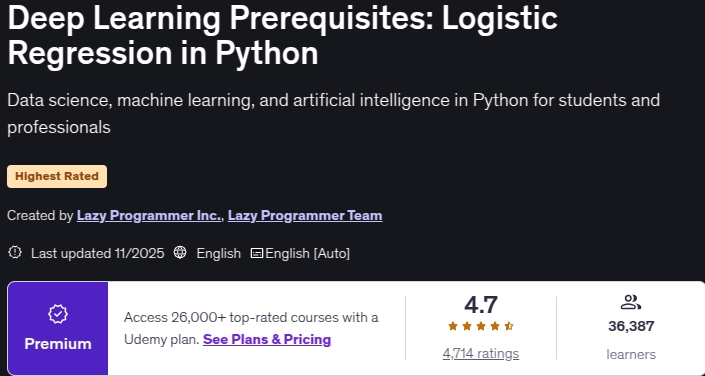Click the Highest Rated badge
The height and width of the screenshot is (376, 705).
click(x=57, y=176)
